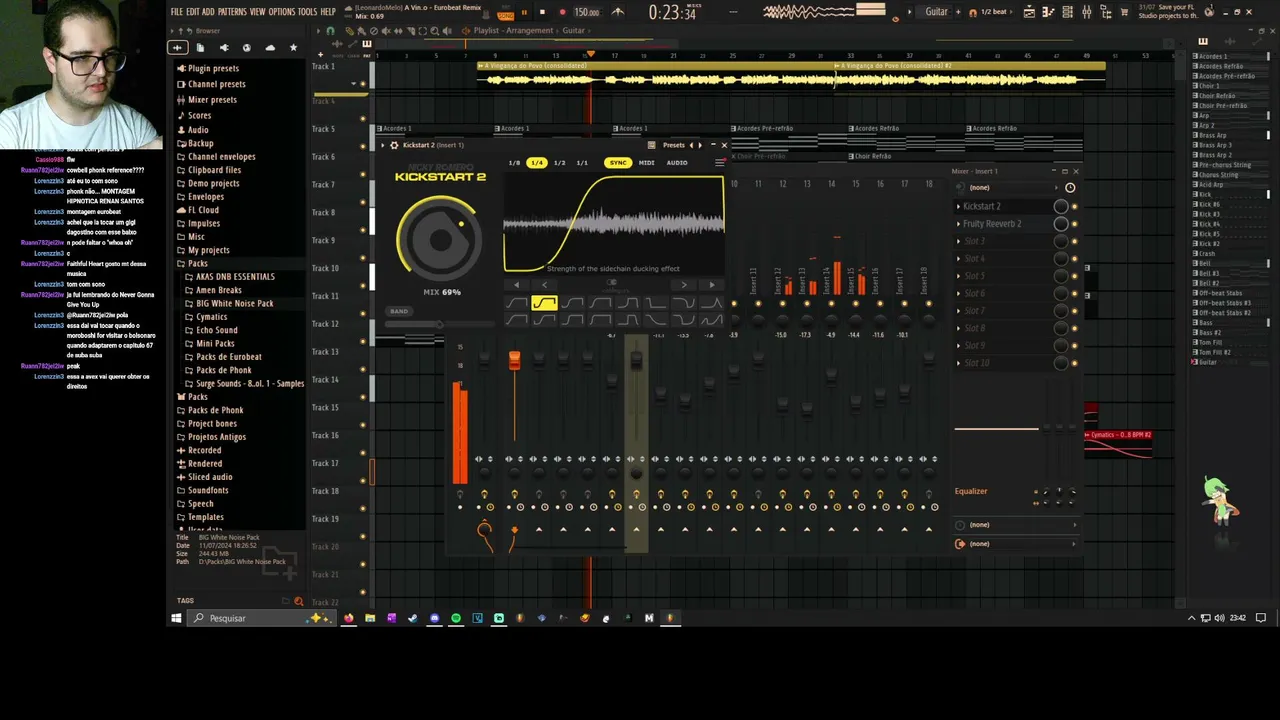1280x720 pixels.
Task: Select the highlighted yellow Kickstart curve shape
Action: tap(544, 303)
